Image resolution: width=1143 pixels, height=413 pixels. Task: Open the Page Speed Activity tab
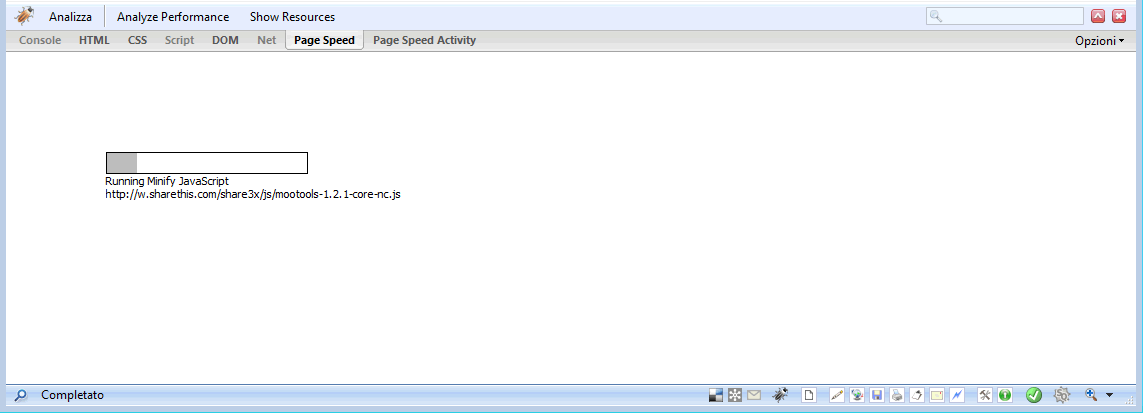point(424,40)
